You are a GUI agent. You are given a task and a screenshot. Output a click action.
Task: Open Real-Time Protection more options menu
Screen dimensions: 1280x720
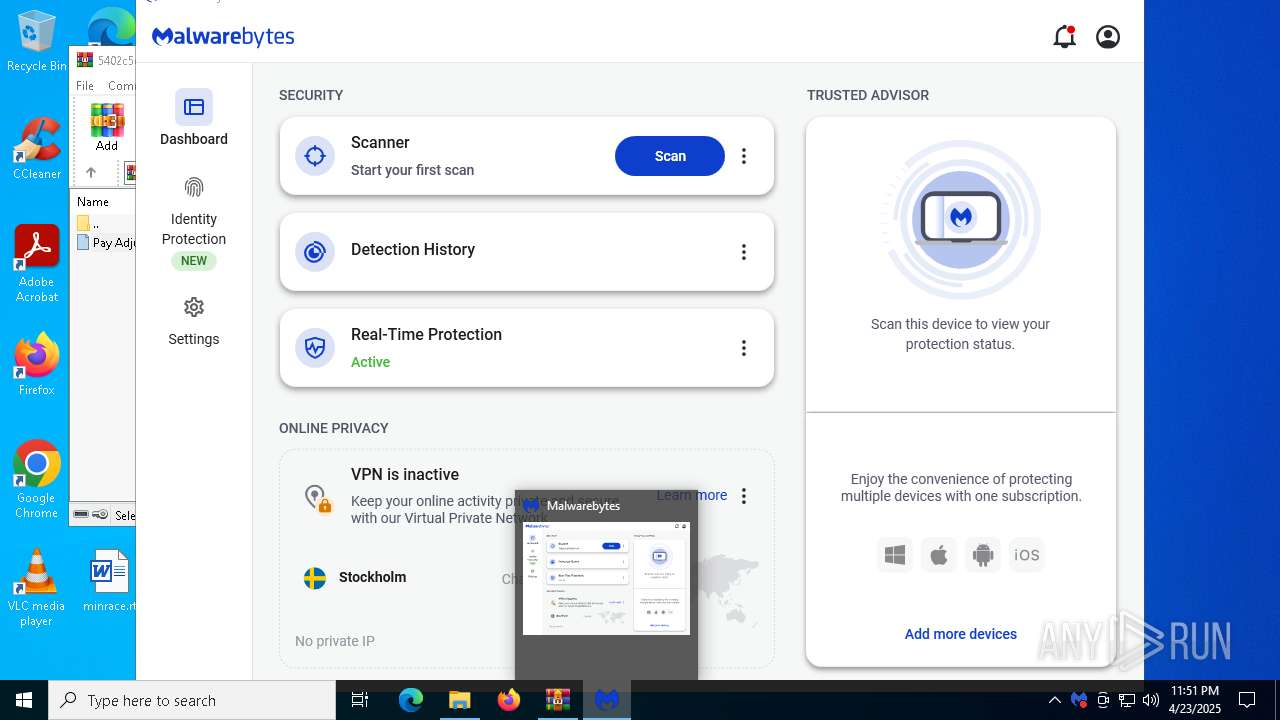743,348
